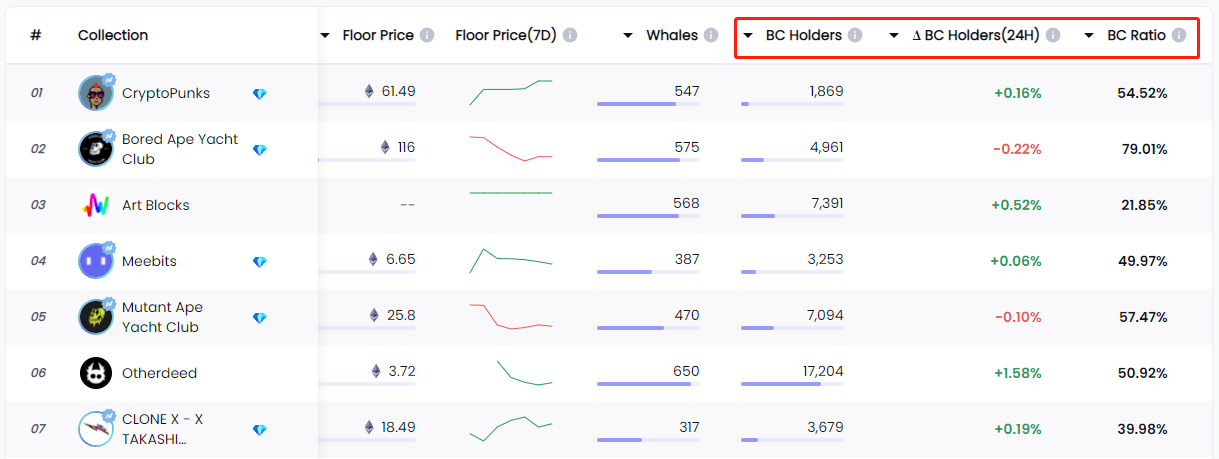Click diamond badge beside Mutant Ape Yacht Club

(x=260, y=318)
